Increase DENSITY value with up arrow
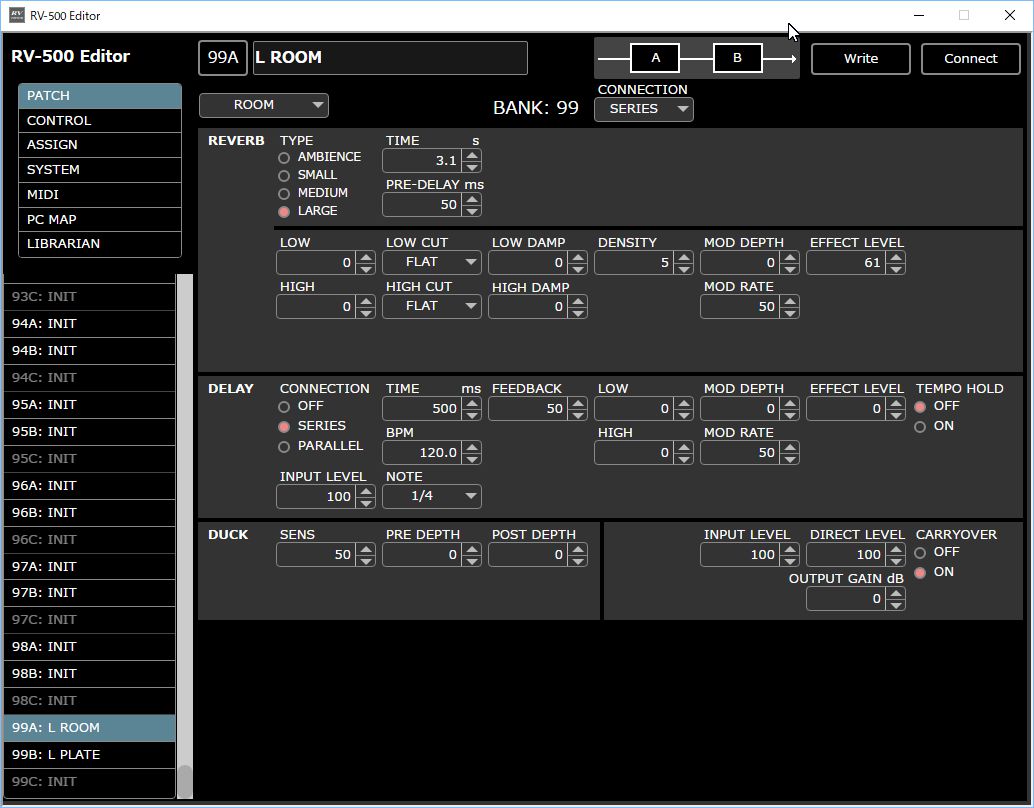This screenshot has height=808, width=1034. tap(684, 258)
